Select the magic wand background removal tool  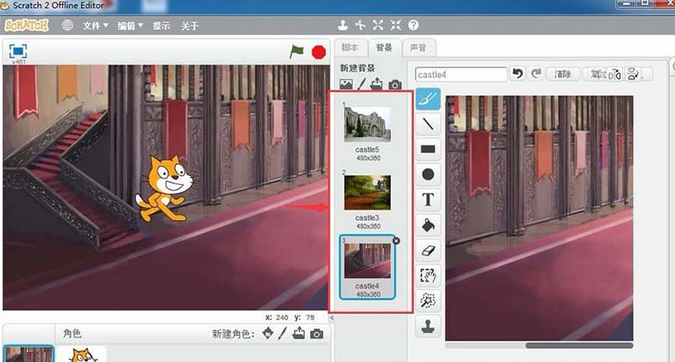[x=428, y=300]
